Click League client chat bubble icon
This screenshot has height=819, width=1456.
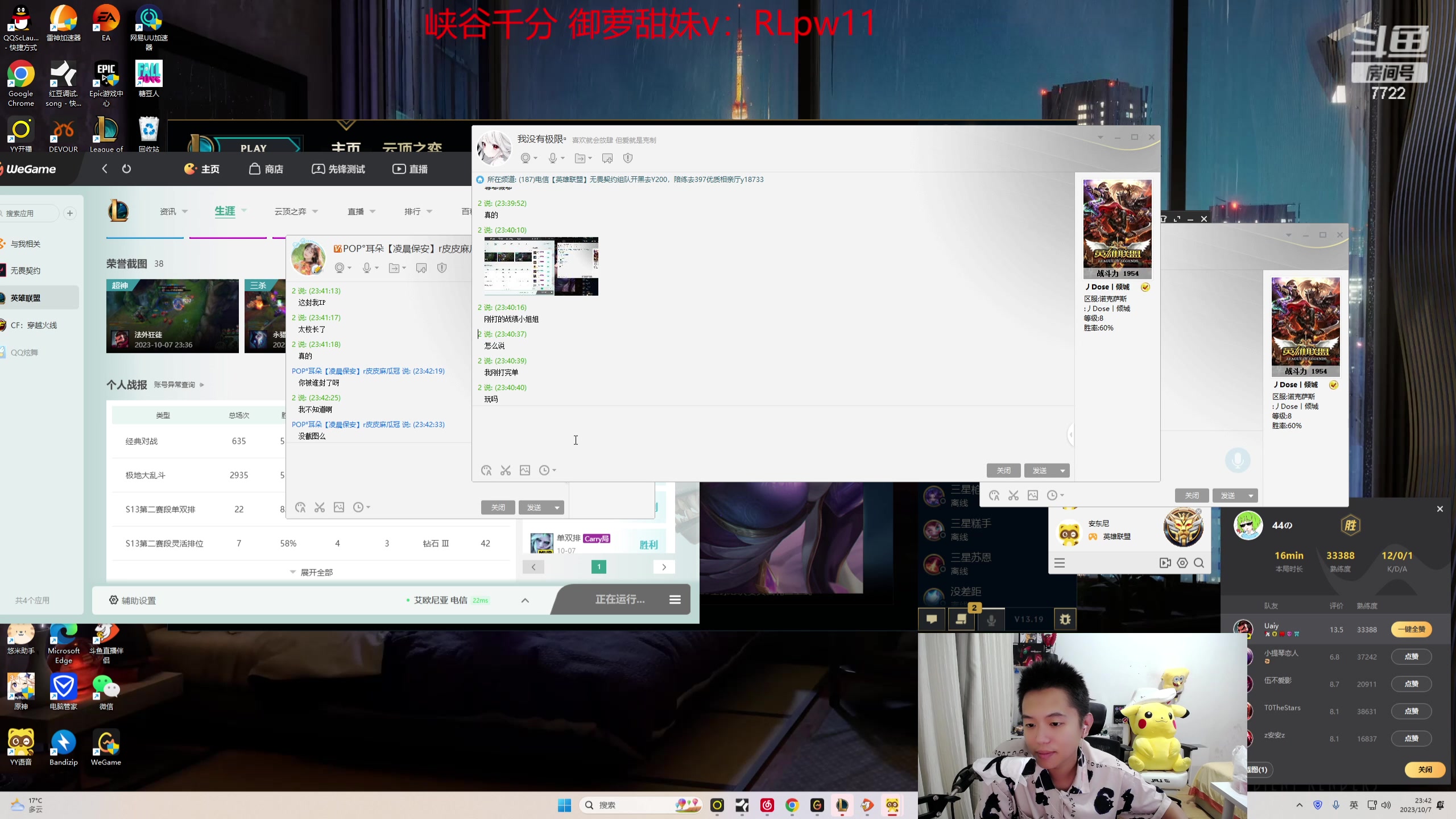pyautogui.click(x=932, y=619)
